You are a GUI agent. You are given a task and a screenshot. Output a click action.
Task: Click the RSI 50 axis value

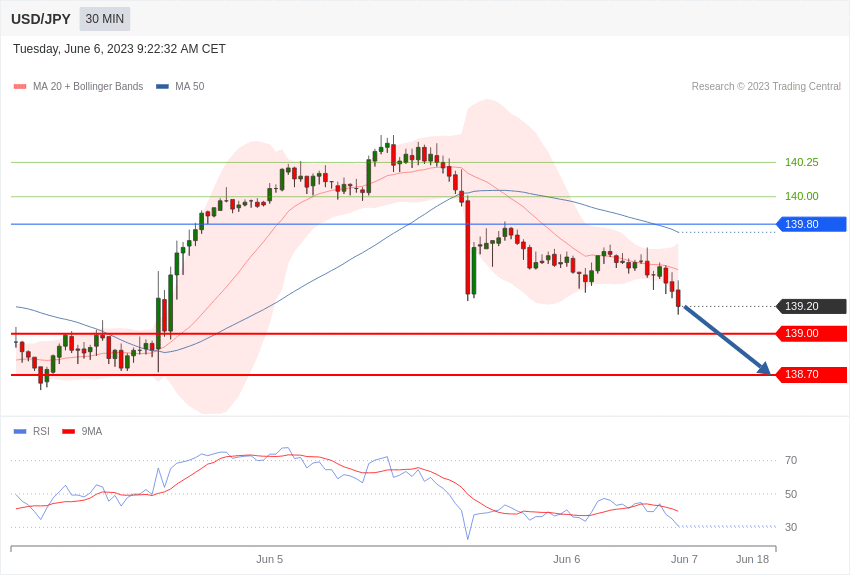click(791, 494)
